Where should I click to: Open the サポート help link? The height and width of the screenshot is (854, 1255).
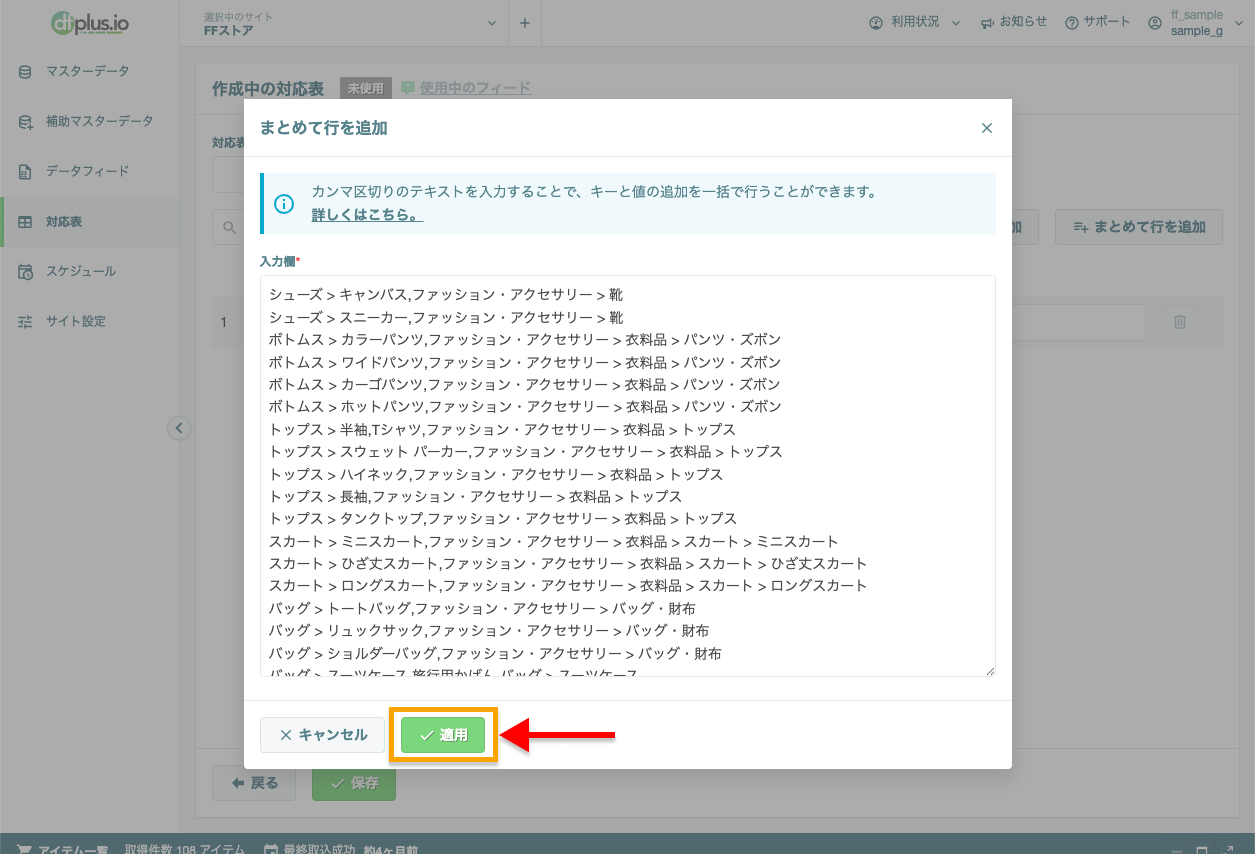[x=1097, y=22]
